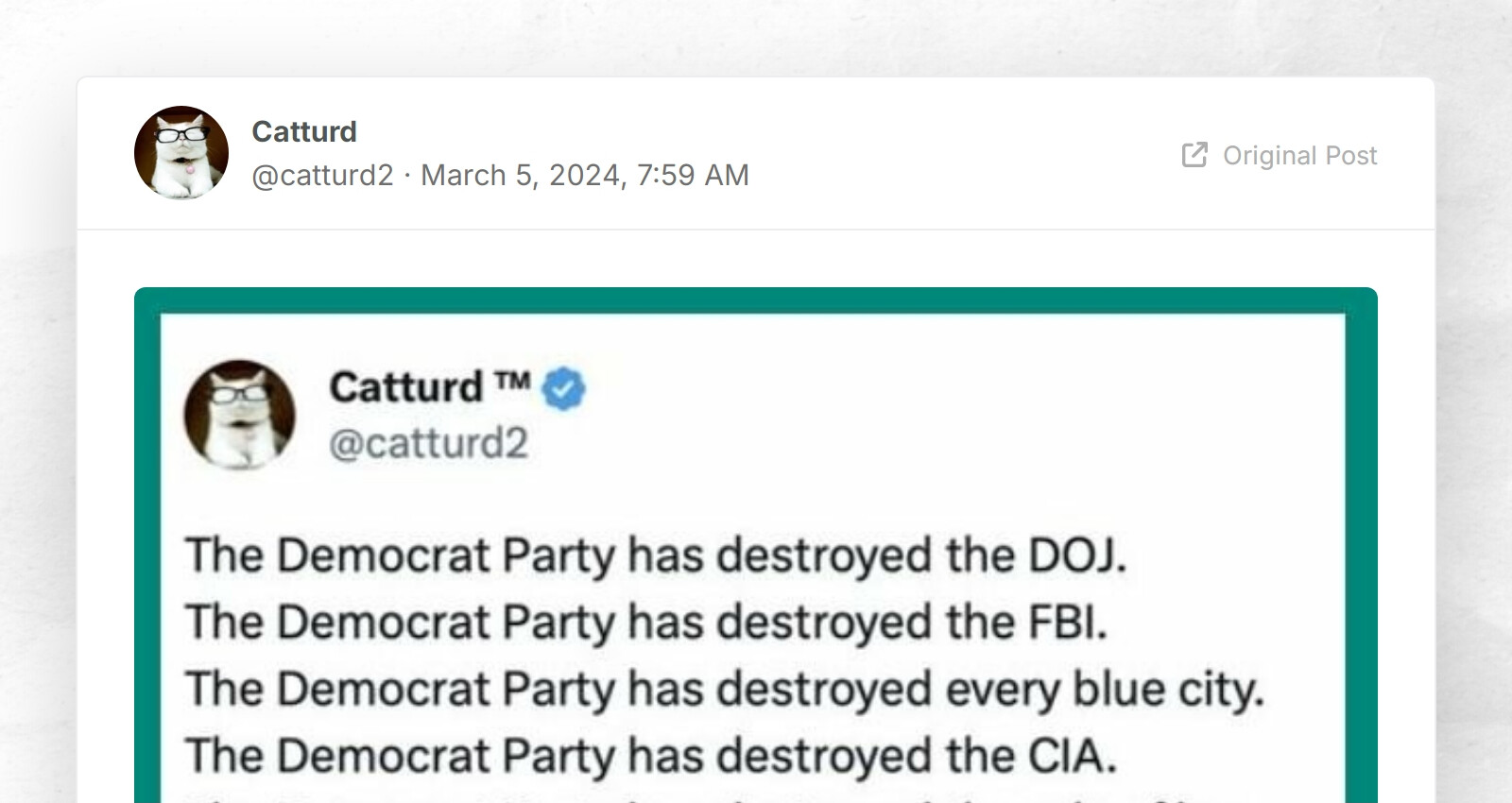This screenshot has width=1512, height=803.
Task: Click the external link icon beside Original Post
Action: 1195,154
